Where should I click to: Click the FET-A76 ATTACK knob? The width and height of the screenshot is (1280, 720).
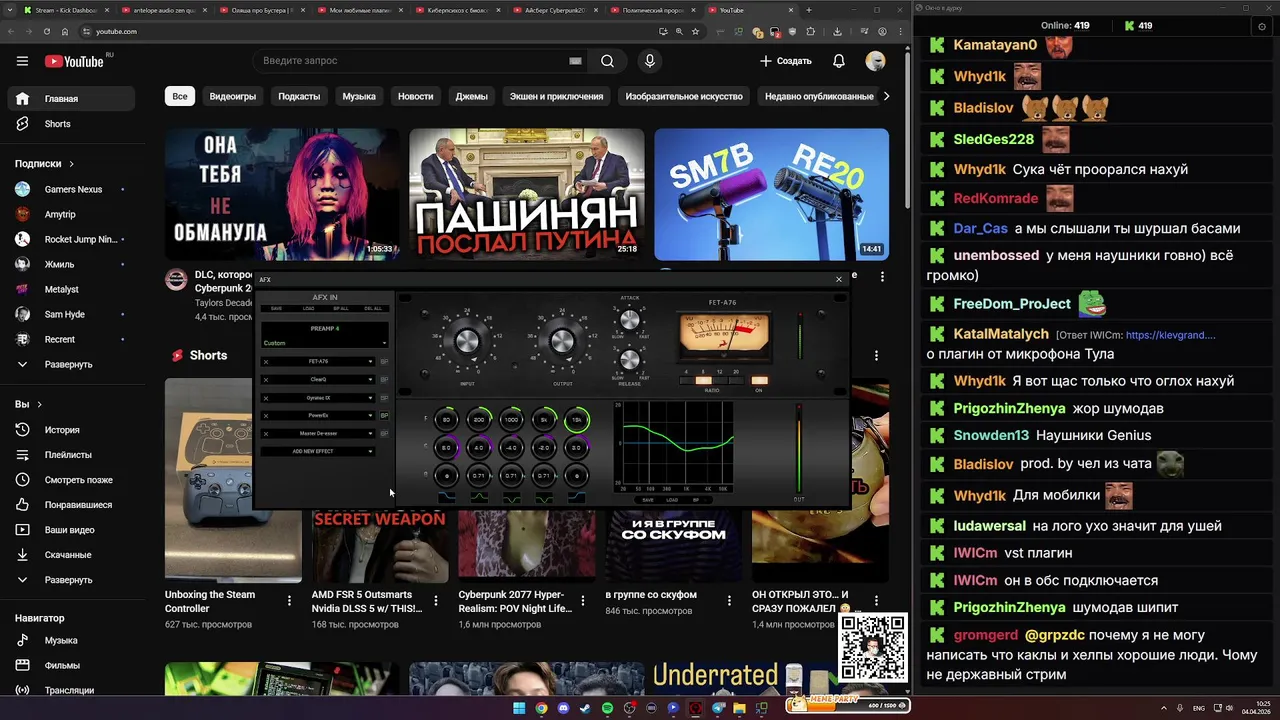pyautogui.click(x=630, y=320)
